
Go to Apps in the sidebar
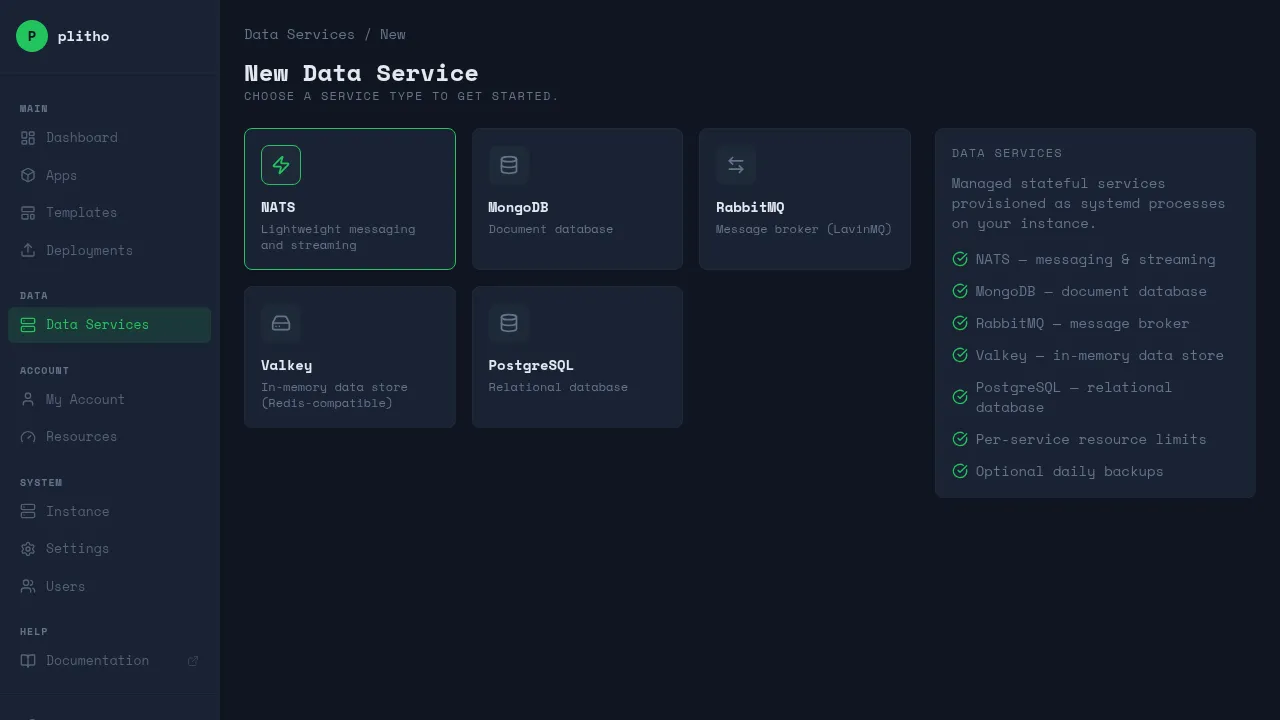tap(110, 175)
